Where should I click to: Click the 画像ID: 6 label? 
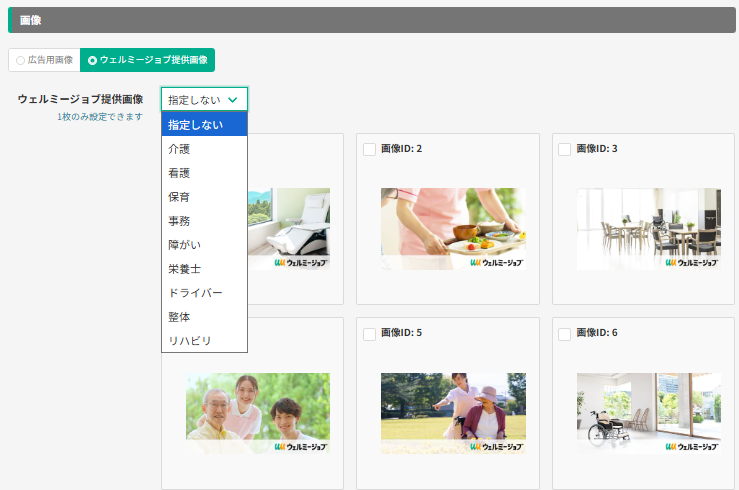click(x=597, y=333)
